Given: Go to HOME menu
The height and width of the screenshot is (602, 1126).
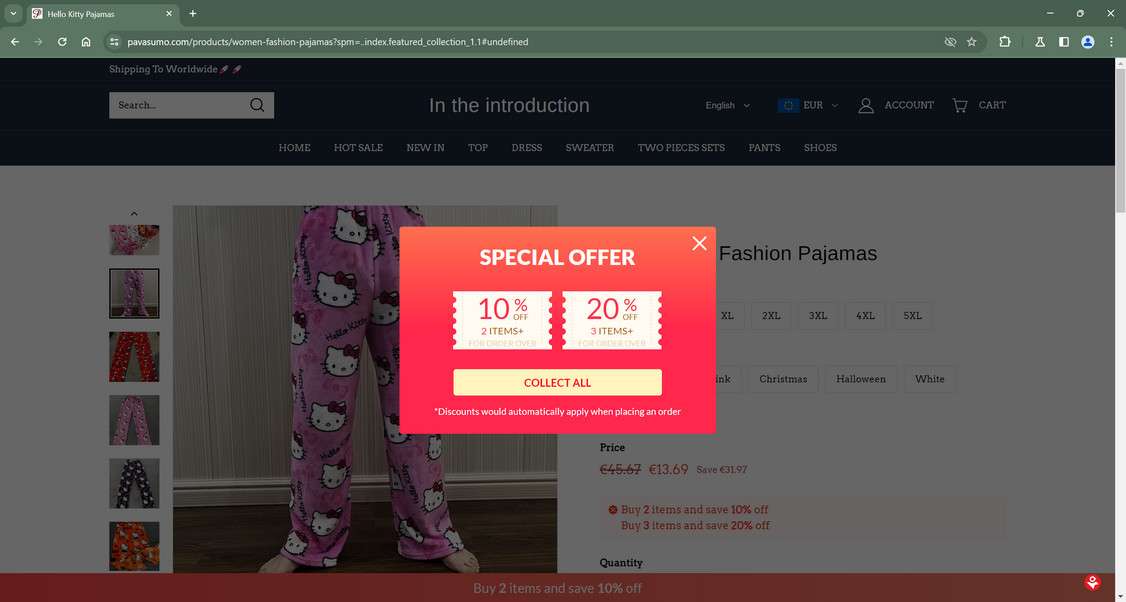Looking at the screenshot, I should click(294, 147).
